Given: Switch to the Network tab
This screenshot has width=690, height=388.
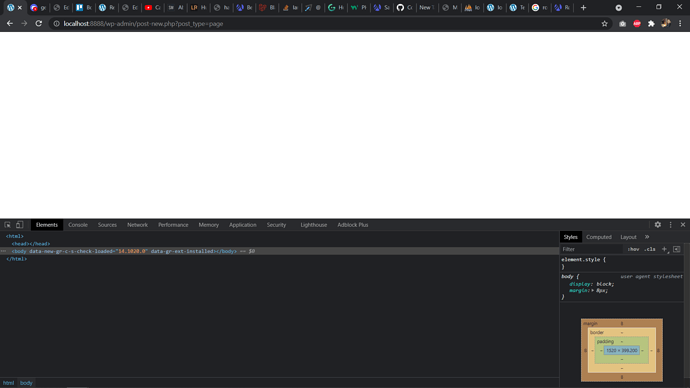Looking at the screenshot, I should pos(137,225).
